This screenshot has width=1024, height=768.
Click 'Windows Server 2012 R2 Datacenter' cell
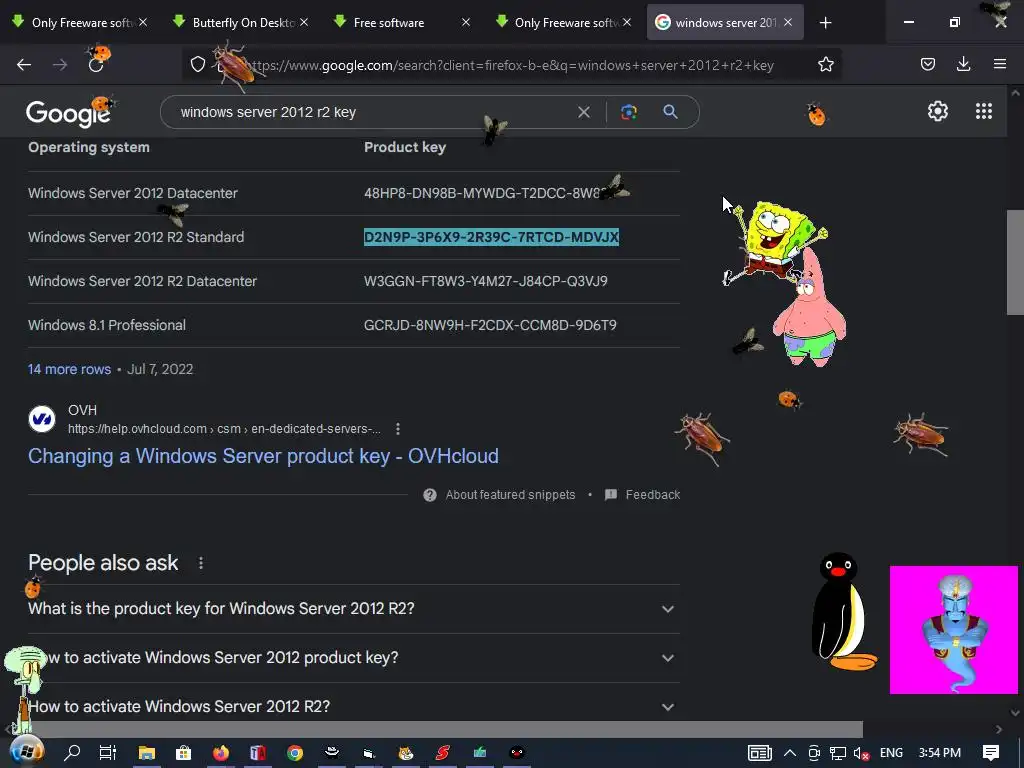(x=142, y=281)
